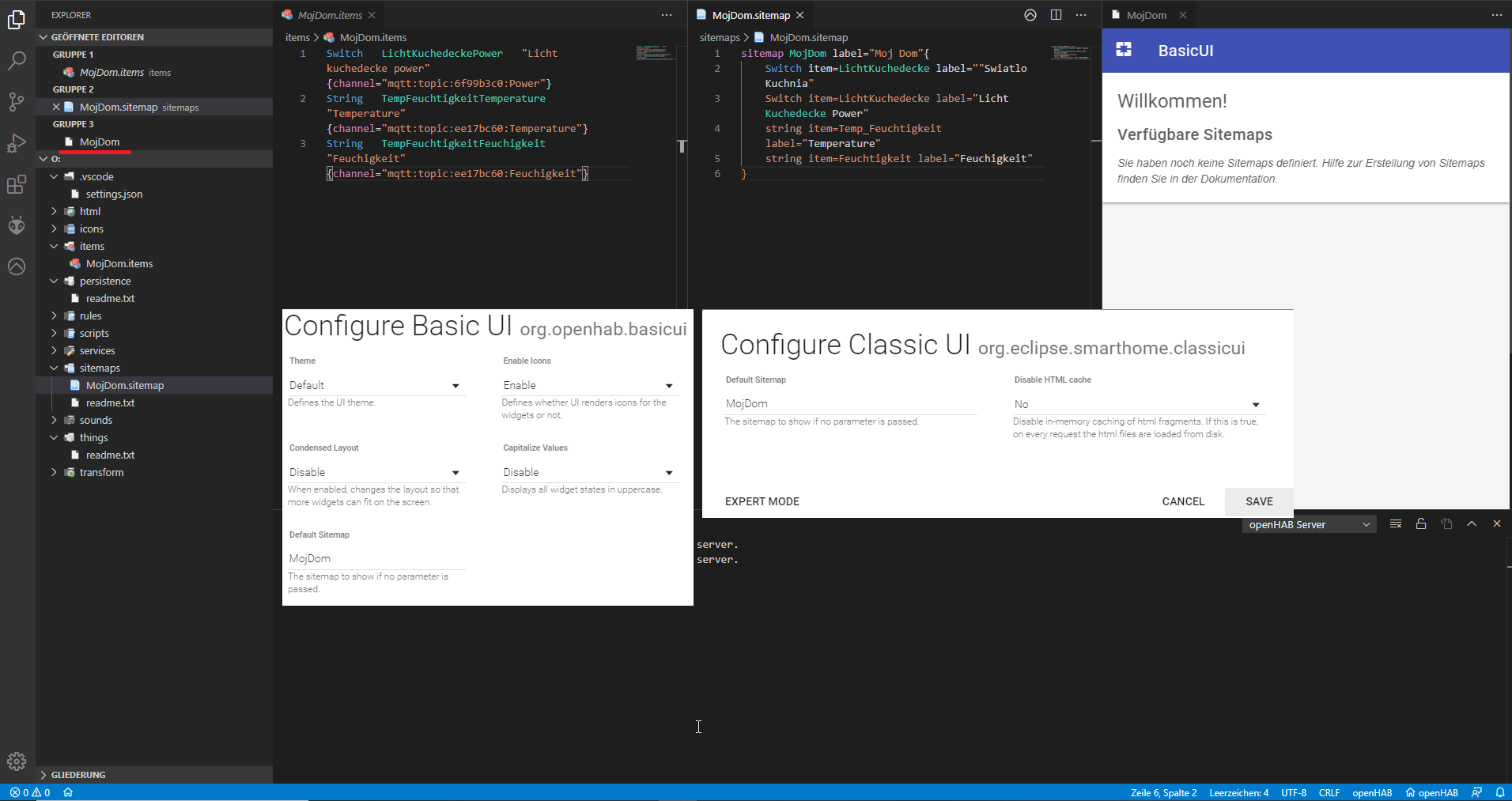The width and height of the screenshot is (1512, 801).
Task: Click the openHAB preview icon in editor toolbar
Action: 1030,15
